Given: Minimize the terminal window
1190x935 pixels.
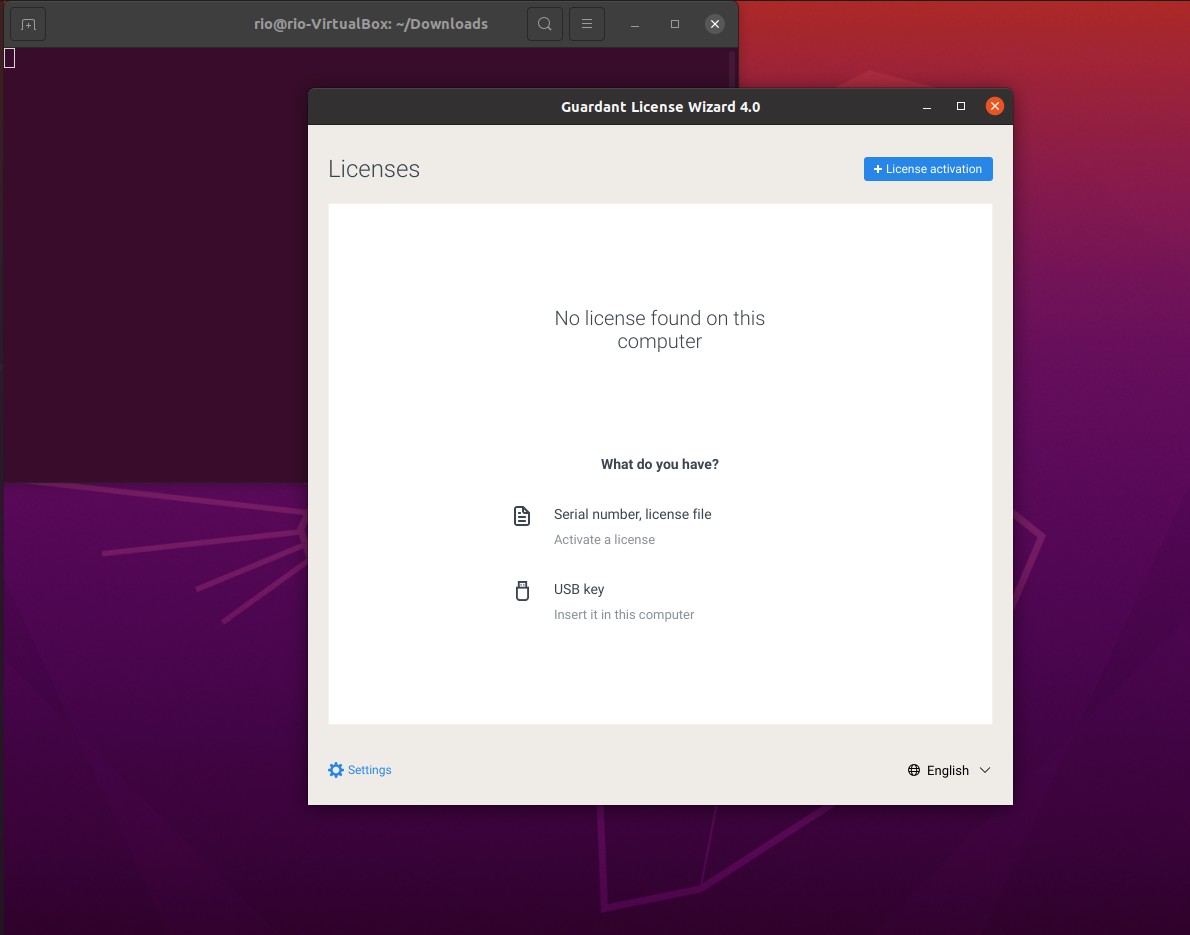Looking at the screenshot, I should 634,24.
